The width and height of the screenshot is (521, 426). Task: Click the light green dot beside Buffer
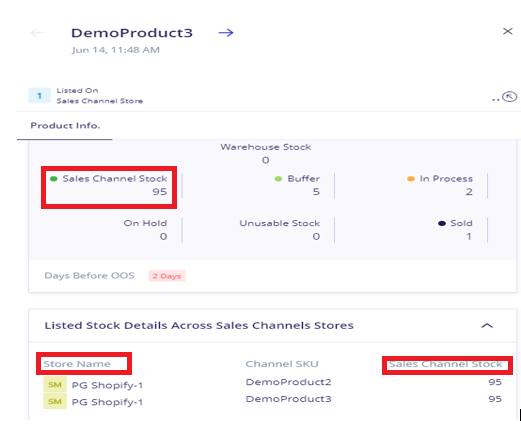pos(278,179)
